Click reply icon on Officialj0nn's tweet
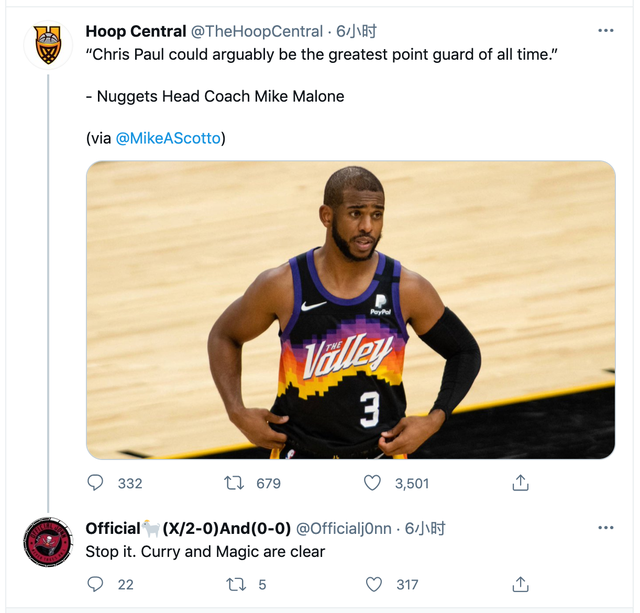The image size is (640, 613). coord(96,584)
